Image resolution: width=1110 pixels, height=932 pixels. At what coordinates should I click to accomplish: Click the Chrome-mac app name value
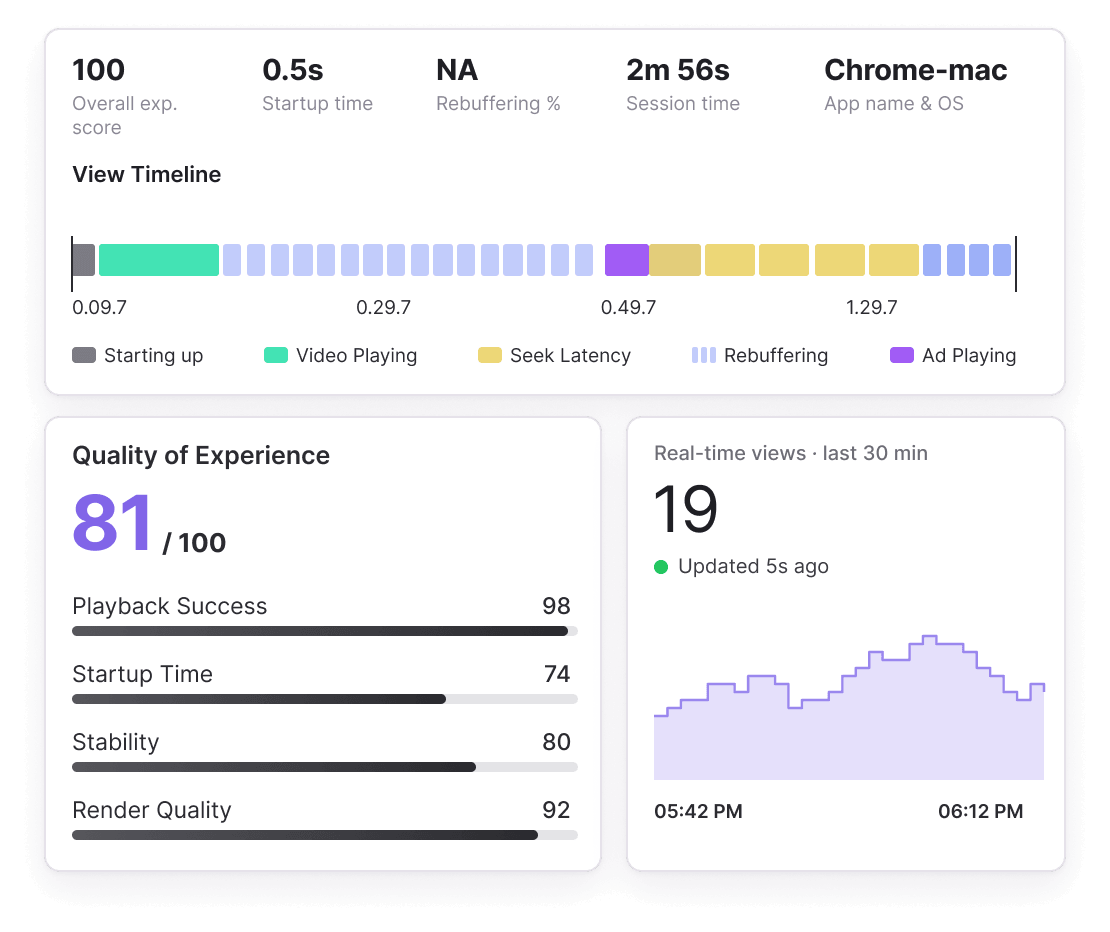coord(915,70)
